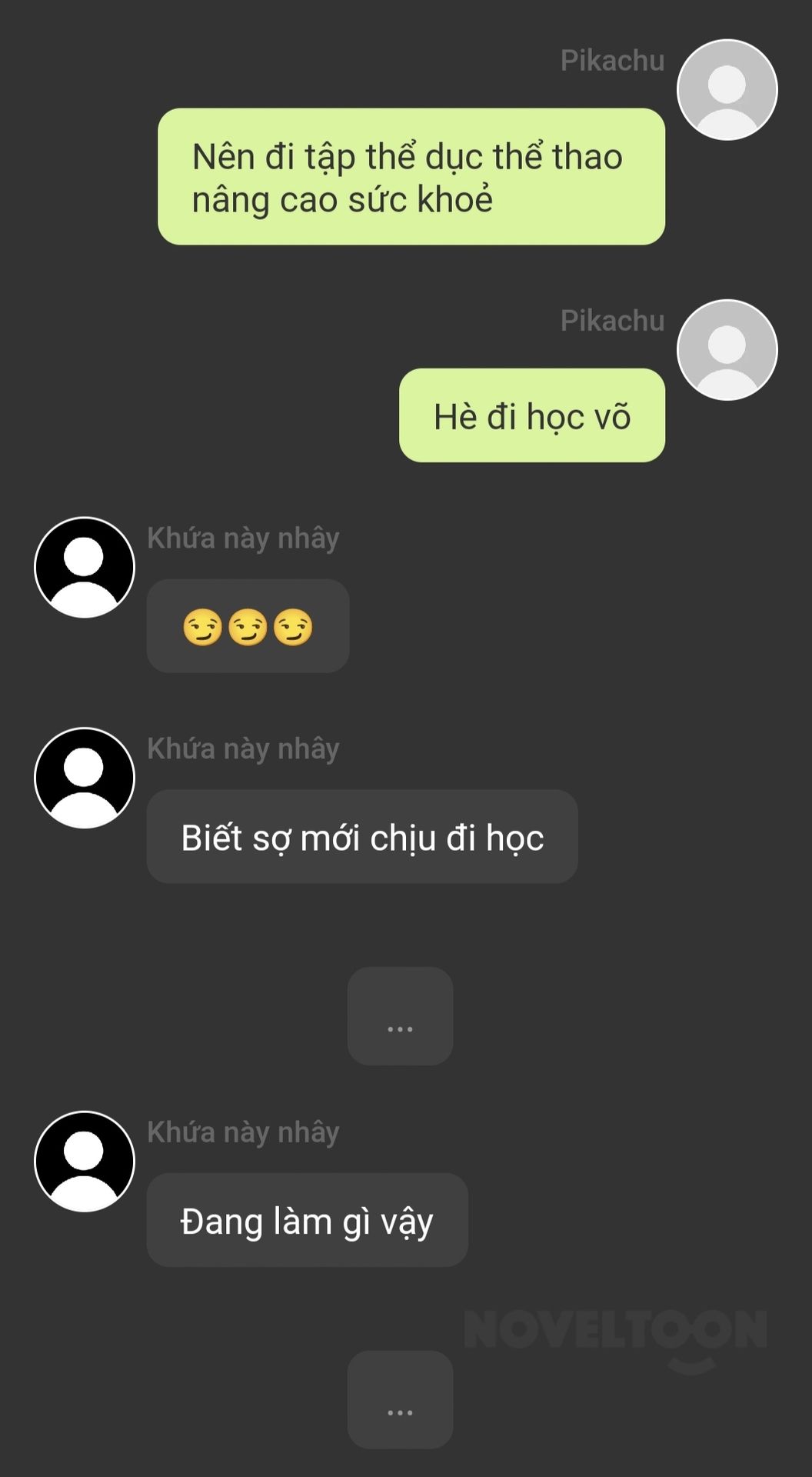Click the middle smirking emoji
812x1477 pixels.
point(248,627)
